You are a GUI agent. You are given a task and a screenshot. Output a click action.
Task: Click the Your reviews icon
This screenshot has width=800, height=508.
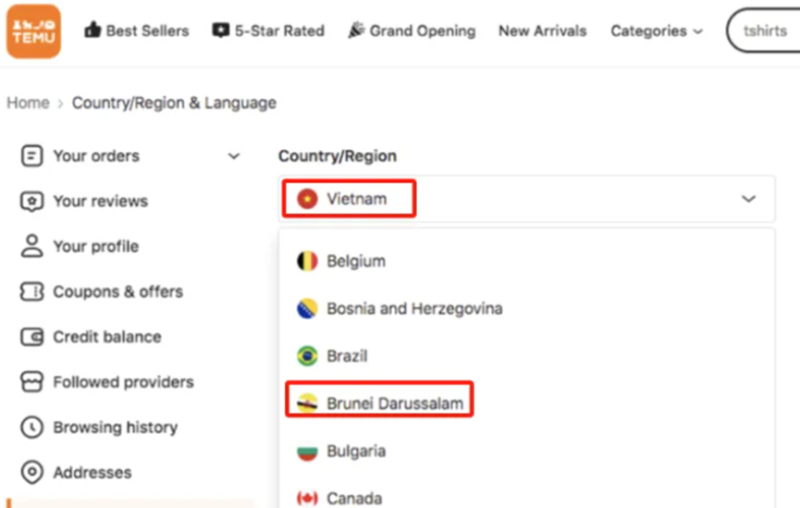33,201
